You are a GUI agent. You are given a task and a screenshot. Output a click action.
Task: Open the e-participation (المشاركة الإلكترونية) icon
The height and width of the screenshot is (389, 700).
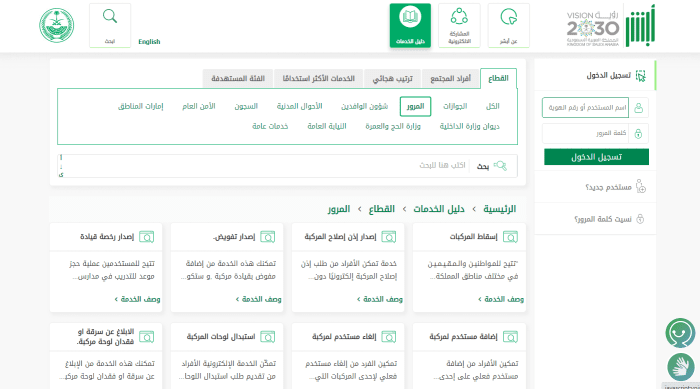tap(459, 25)
